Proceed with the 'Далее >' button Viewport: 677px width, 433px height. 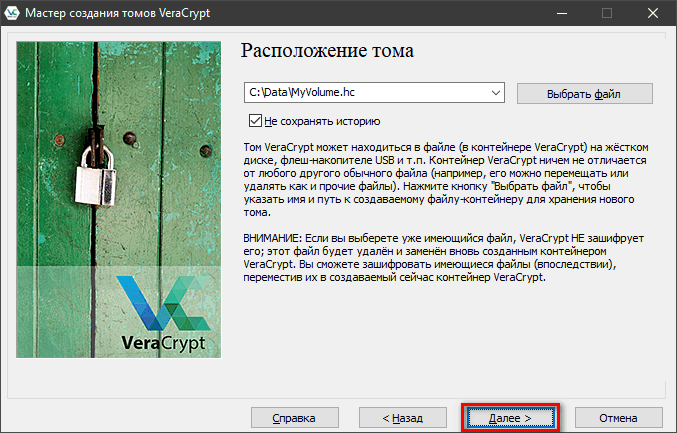(x=510, y=416)
